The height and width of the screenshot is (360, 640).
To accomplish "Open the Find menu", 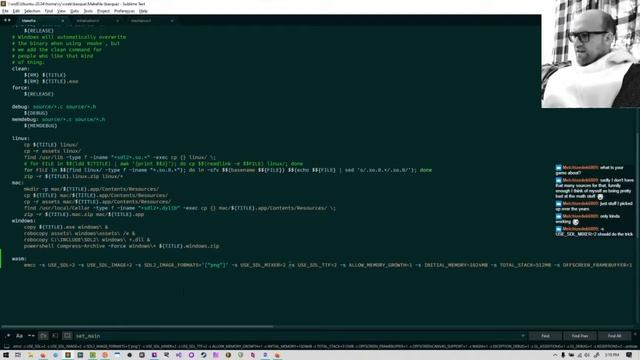I will pos(49,11).
